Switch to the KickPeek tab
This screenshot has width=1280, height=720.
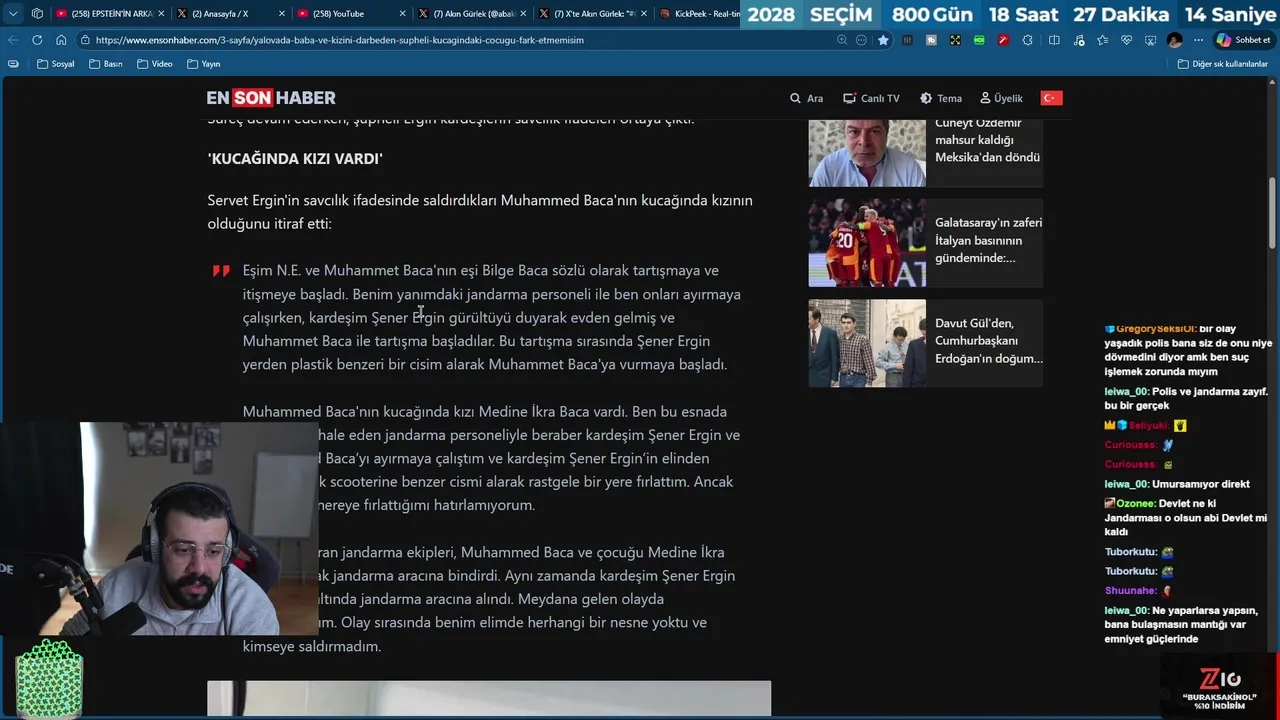pyautogui.click(x=700, y=14)
